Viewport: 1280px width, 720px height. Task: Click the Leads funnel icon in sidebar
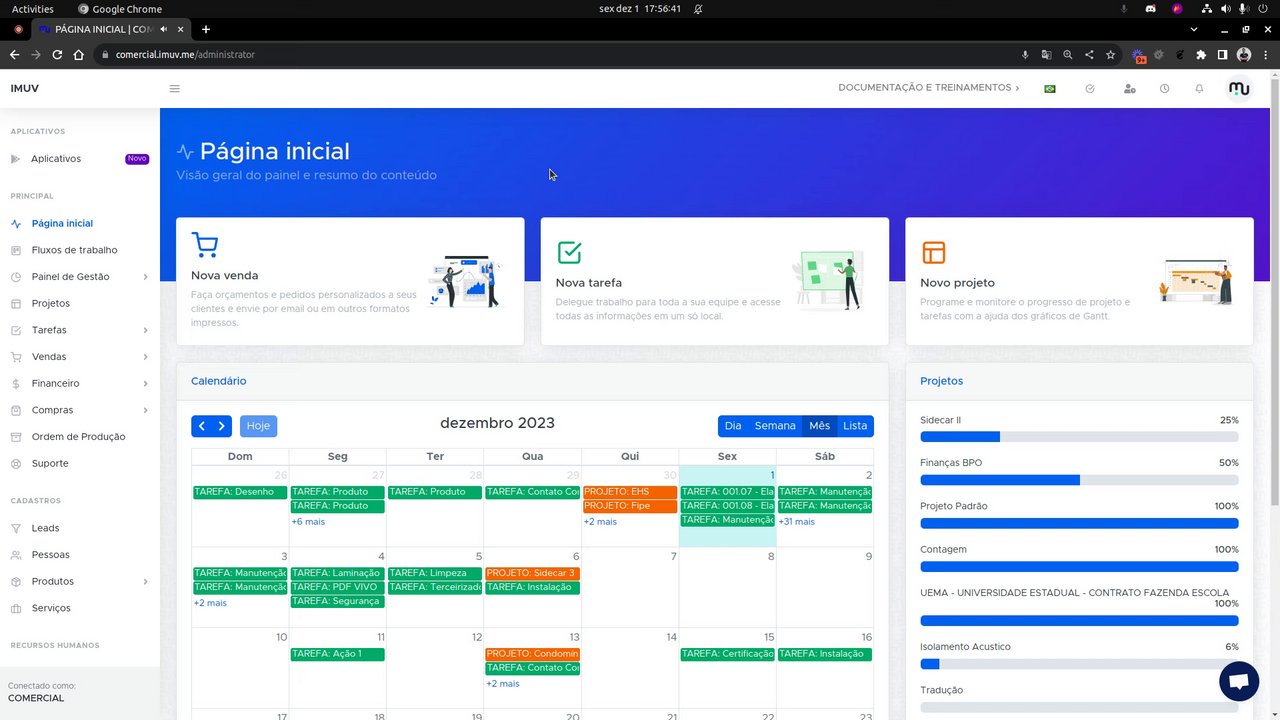16,528
